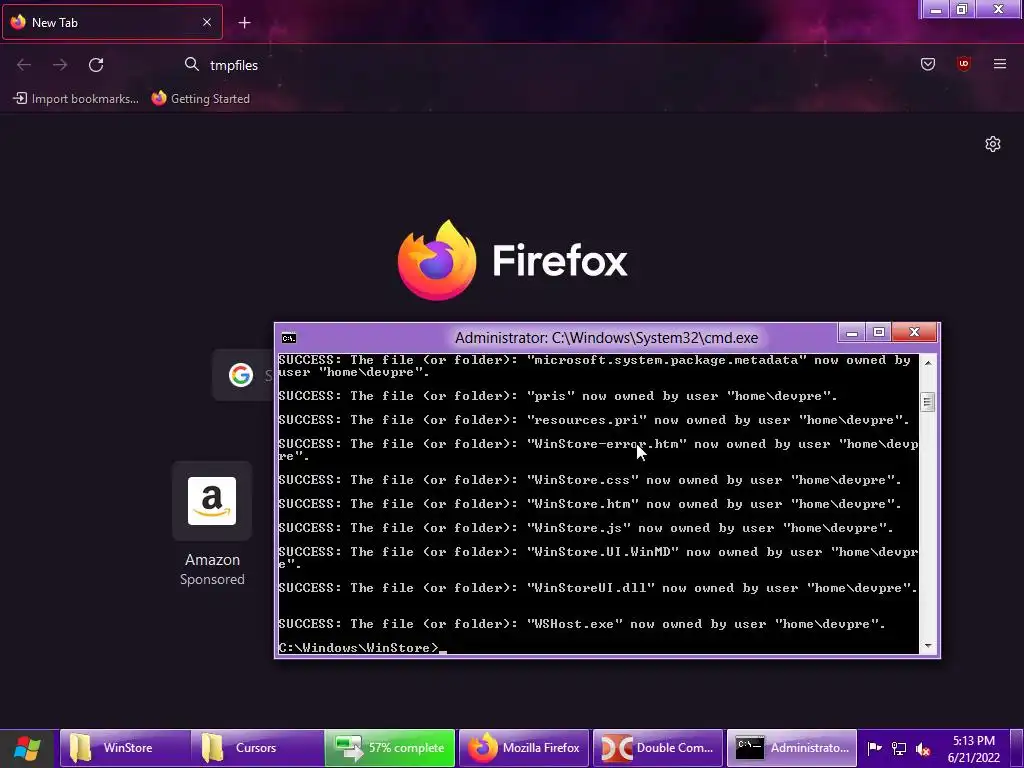The height and width of the screenshot is (768, 1024).
Task: Open the Firefox hamburger application menu
Action: pos(1000,64)
